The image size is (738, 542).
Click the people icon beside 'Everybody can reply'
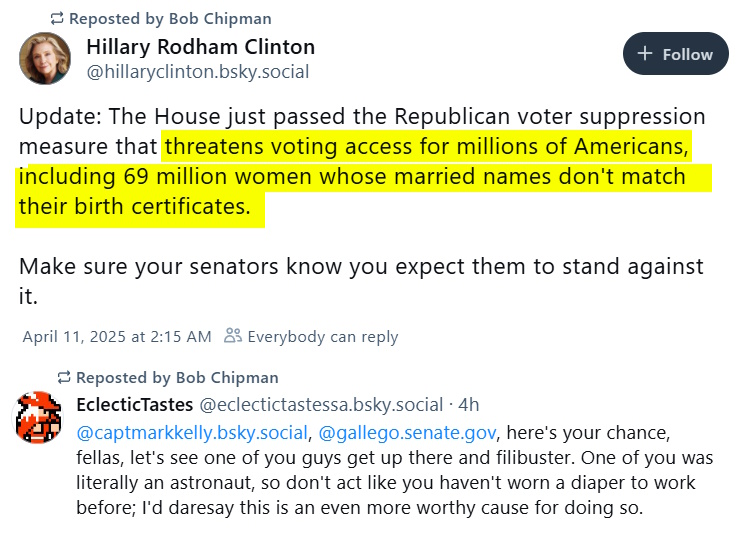pos(233,336)
